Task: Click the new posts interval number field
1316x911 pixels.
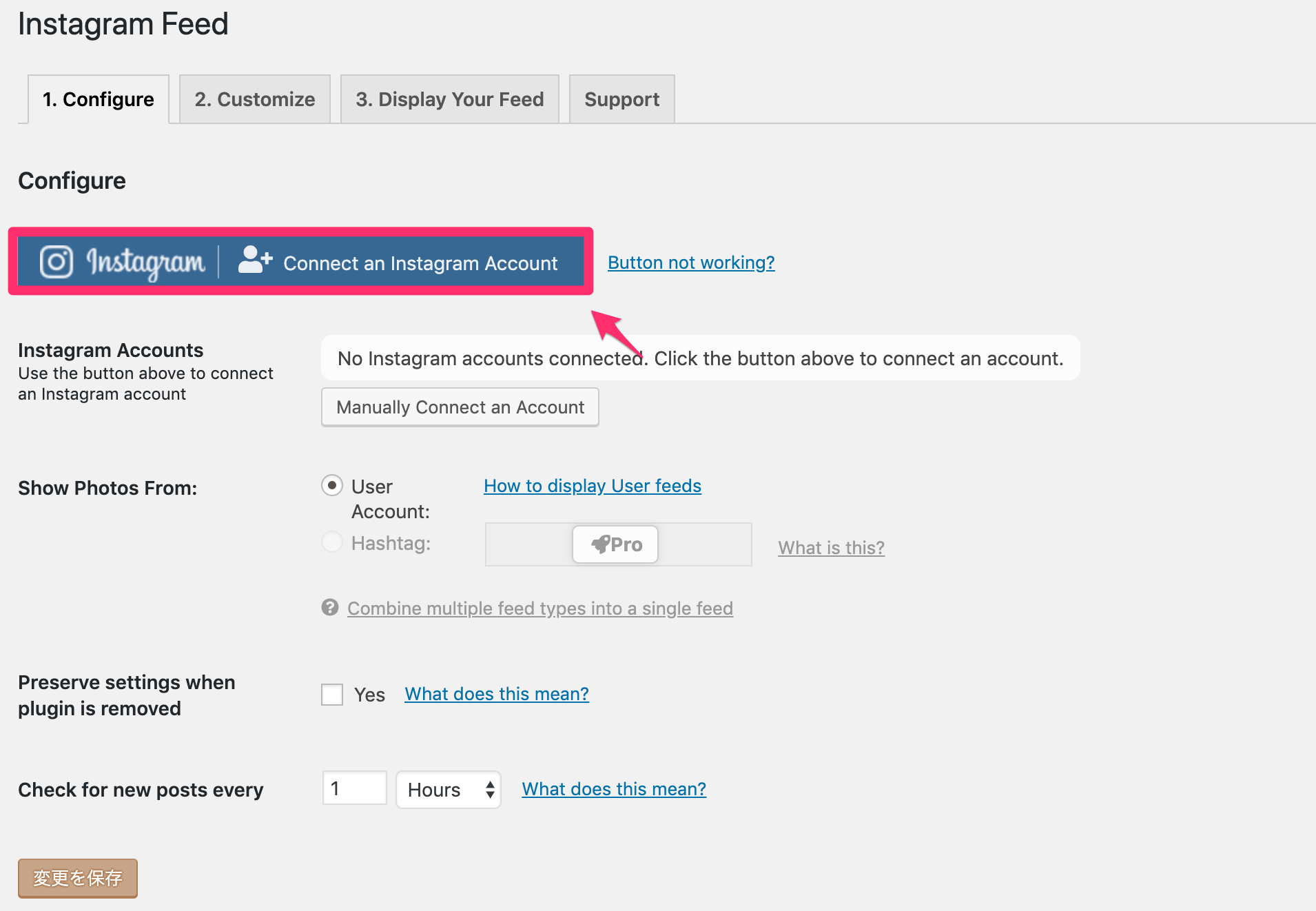Action: click(x=355, y=788)
